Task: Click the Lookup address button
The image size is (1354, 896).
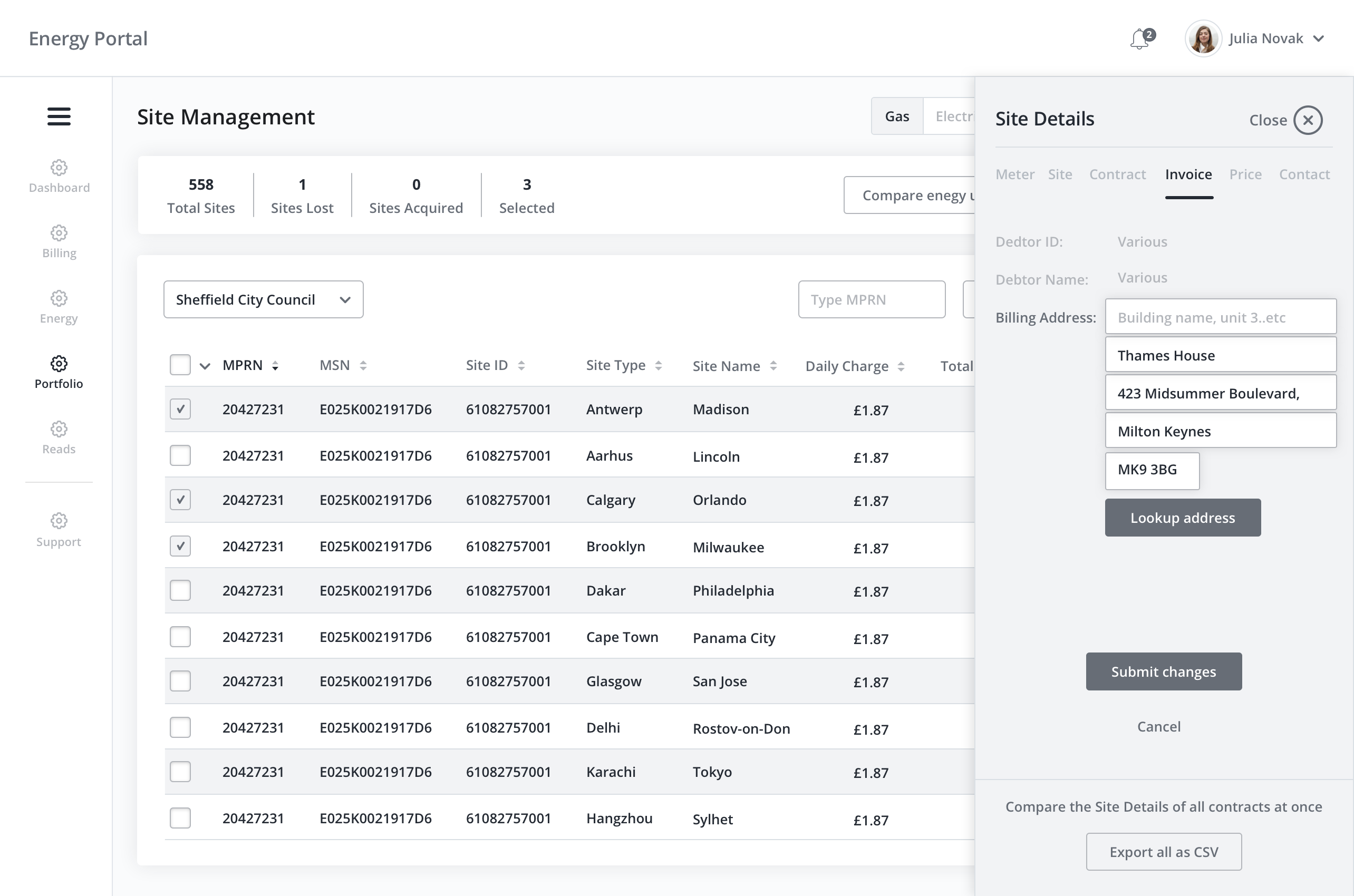Action: tap(1182, 518)
